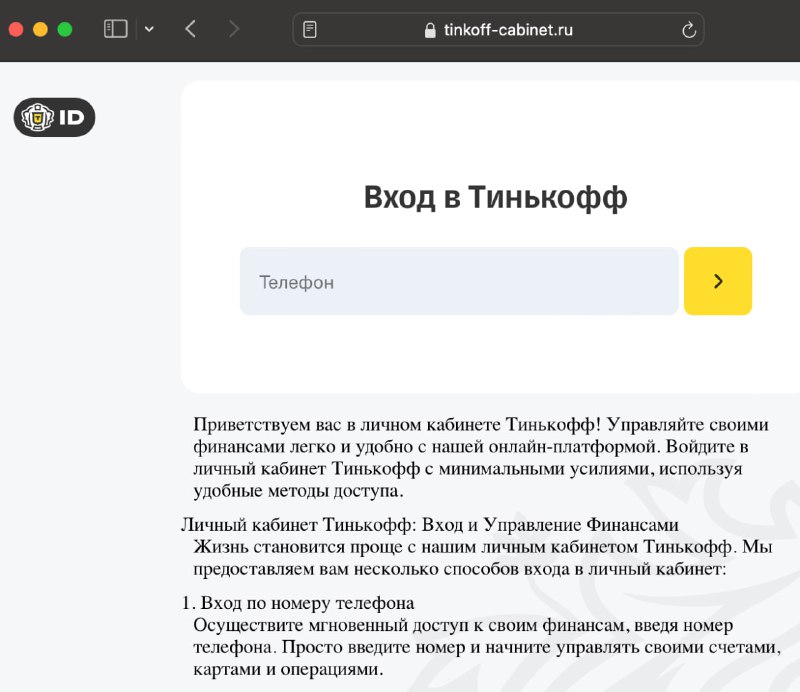Image resolution: width=800 pixels, height=692 pixels.
Task: Minimize the window with the yellow button
Action: (x=40, y=30)
